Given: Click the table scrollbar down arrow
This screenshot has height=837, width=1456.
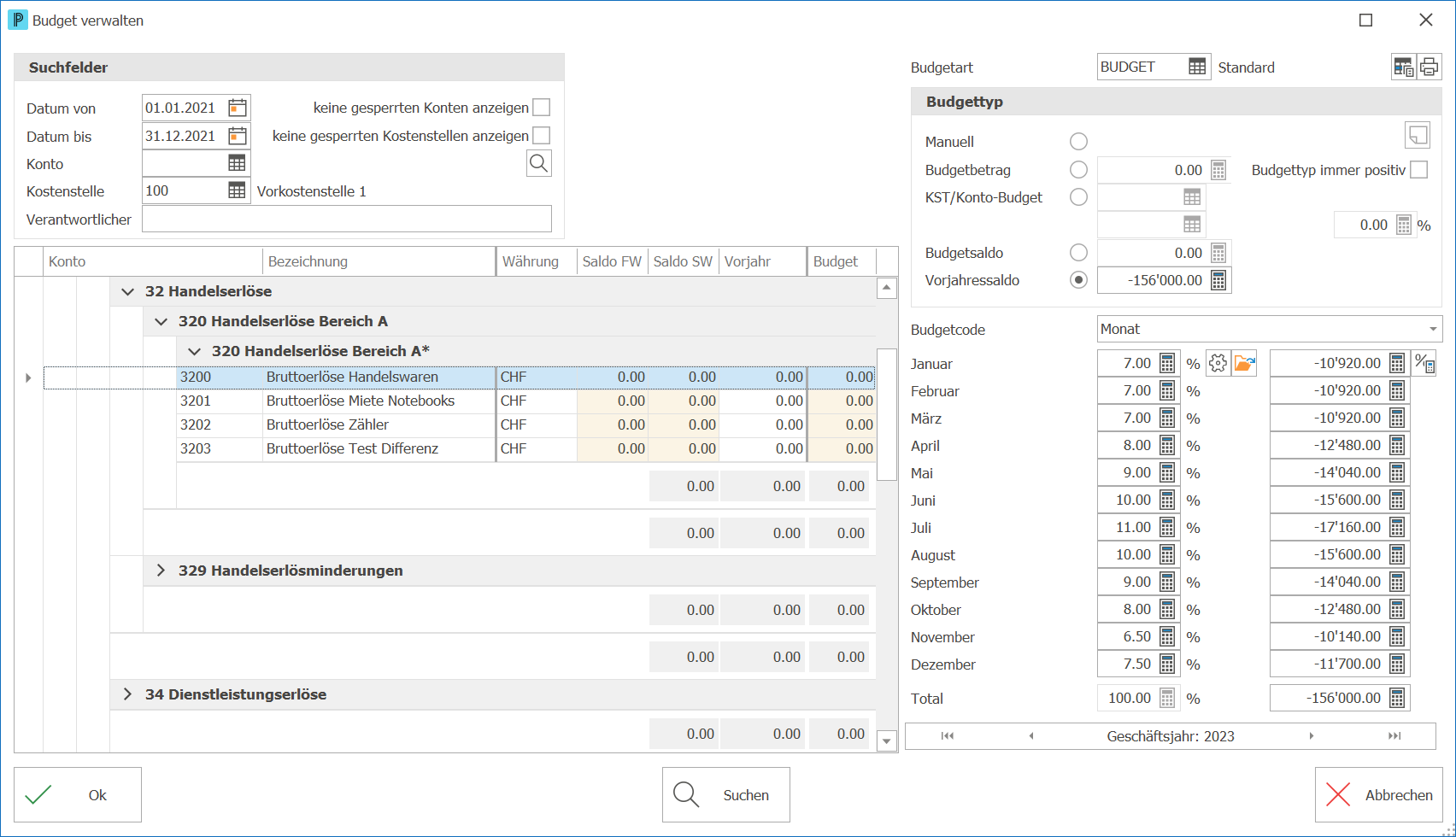Looking at the screenshot, I should [886, 741].
